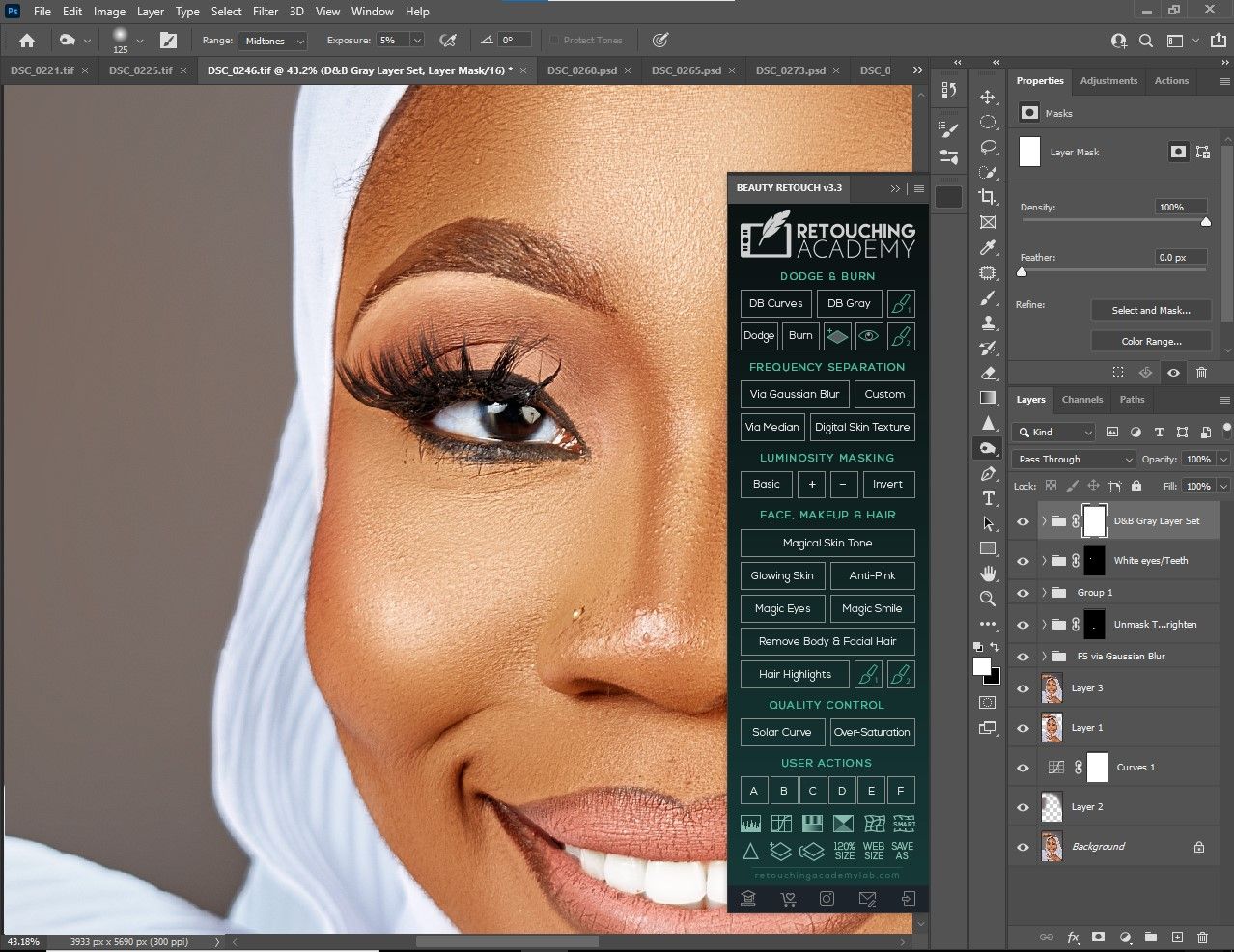Click the Color Range button
Screen dimensions: 1234x952
click(x=1151, y=342)
